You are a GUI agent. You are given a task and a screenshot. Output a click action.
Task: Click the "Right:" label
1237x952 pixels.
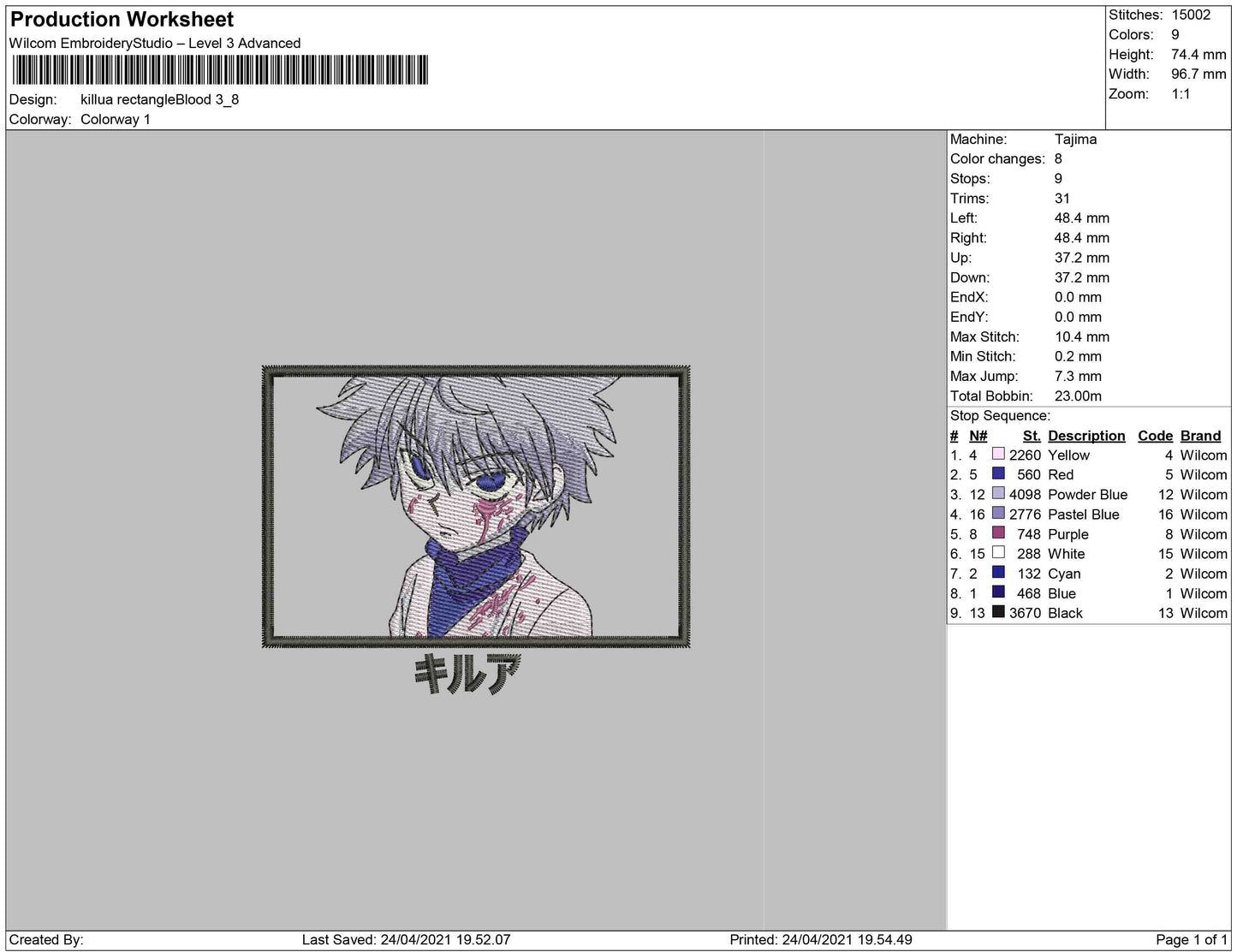[x=968, y=237]
